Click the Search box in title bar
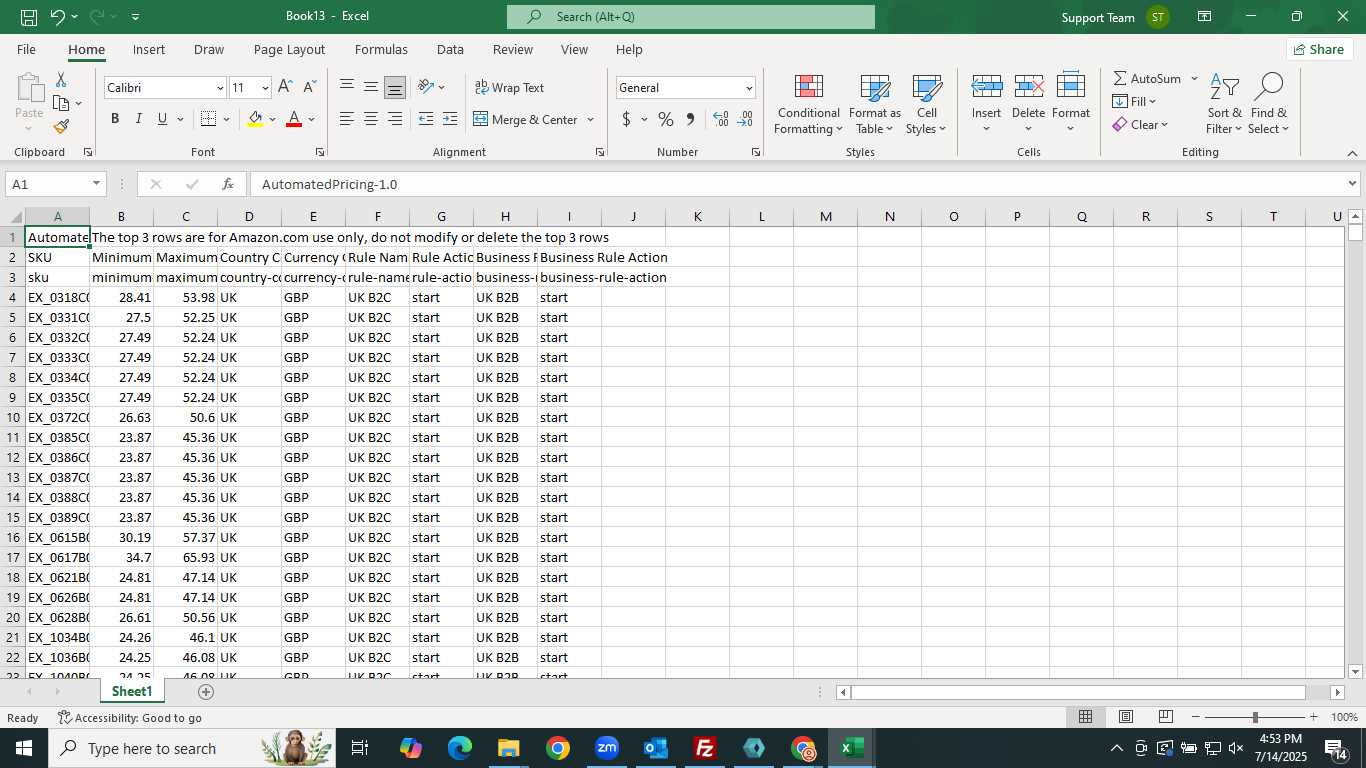The height and width of the screenshot is (768, 1366). pyautogui.click(x=691, y=17)
